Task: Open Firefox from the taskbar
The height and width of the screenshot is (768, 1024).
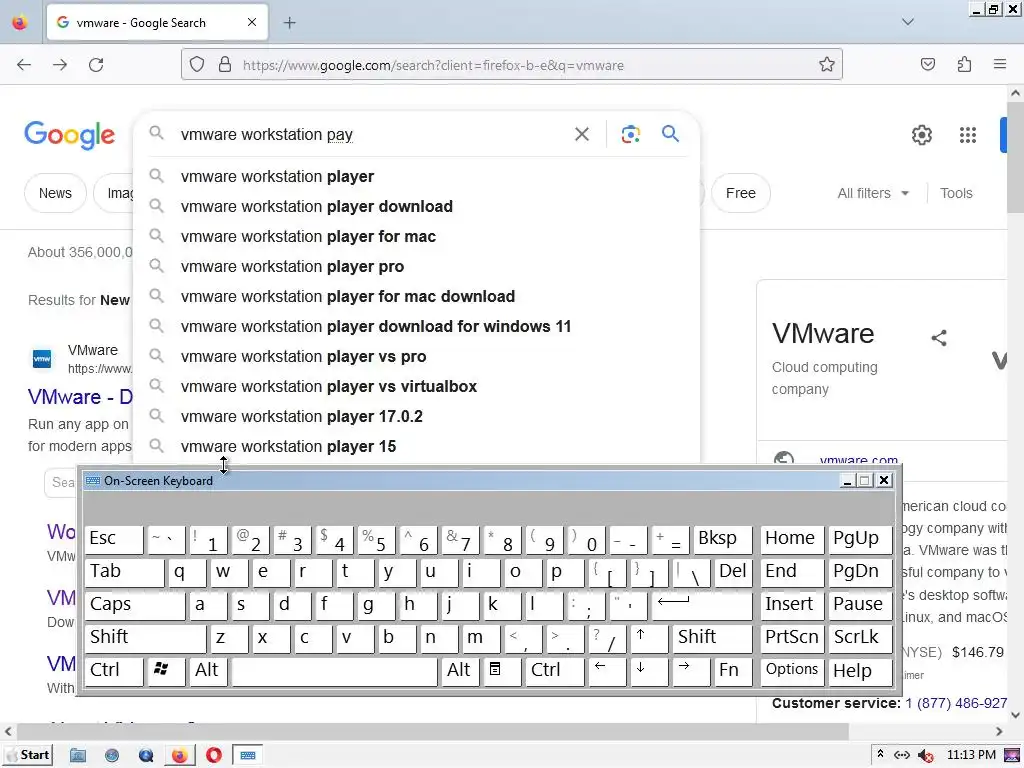Action: 180,756
